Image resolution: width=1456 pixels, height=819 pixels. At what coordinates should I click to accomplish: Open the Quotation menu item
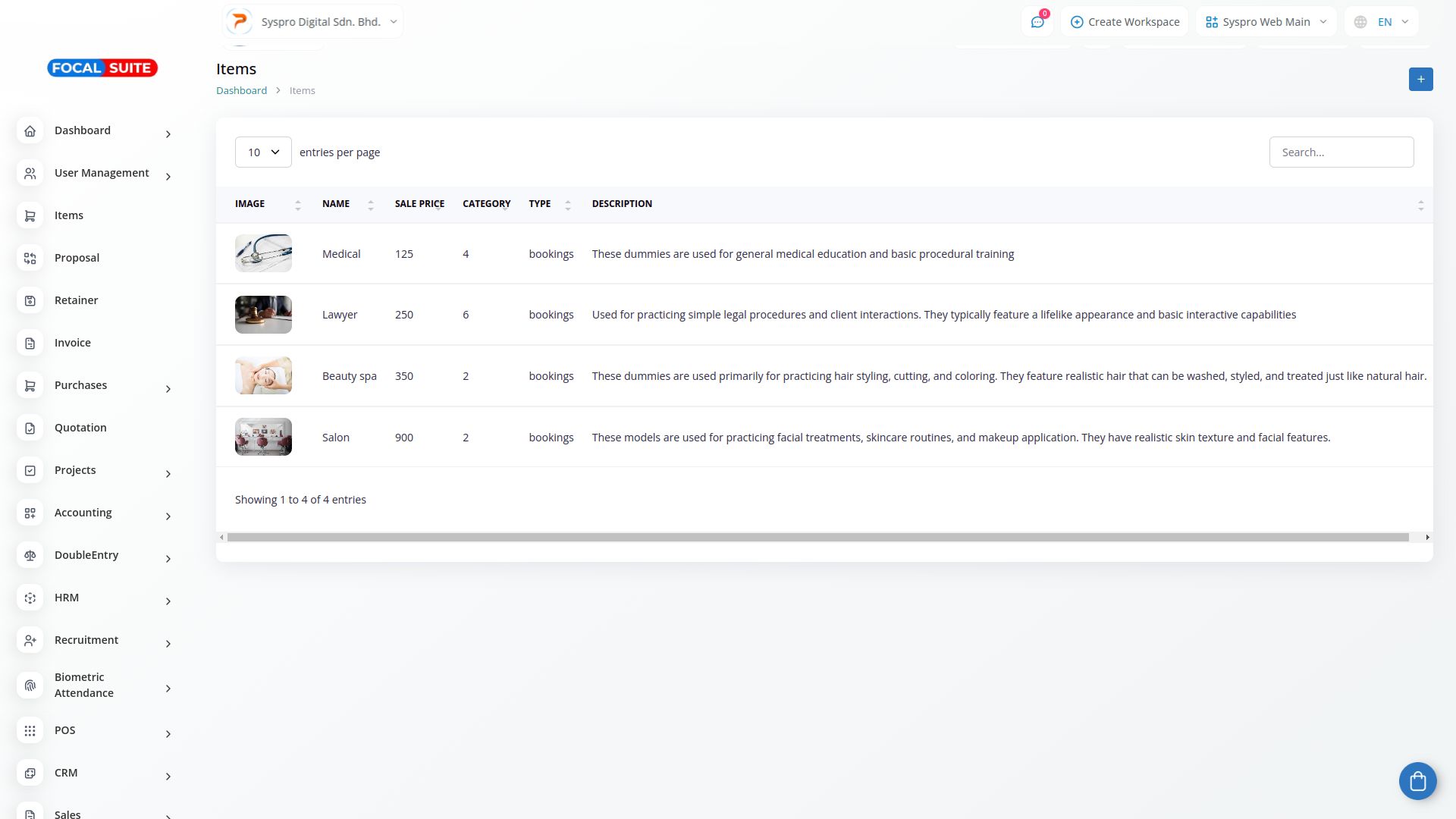coord(80,428)
